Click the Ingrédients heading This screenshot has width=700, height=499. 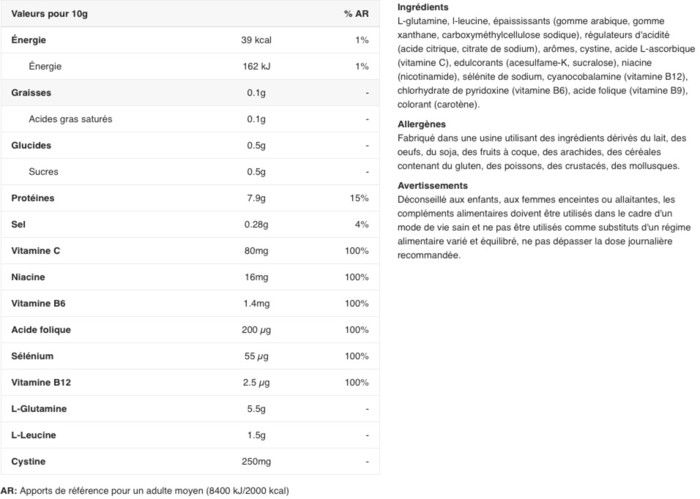tap(422, 7)
